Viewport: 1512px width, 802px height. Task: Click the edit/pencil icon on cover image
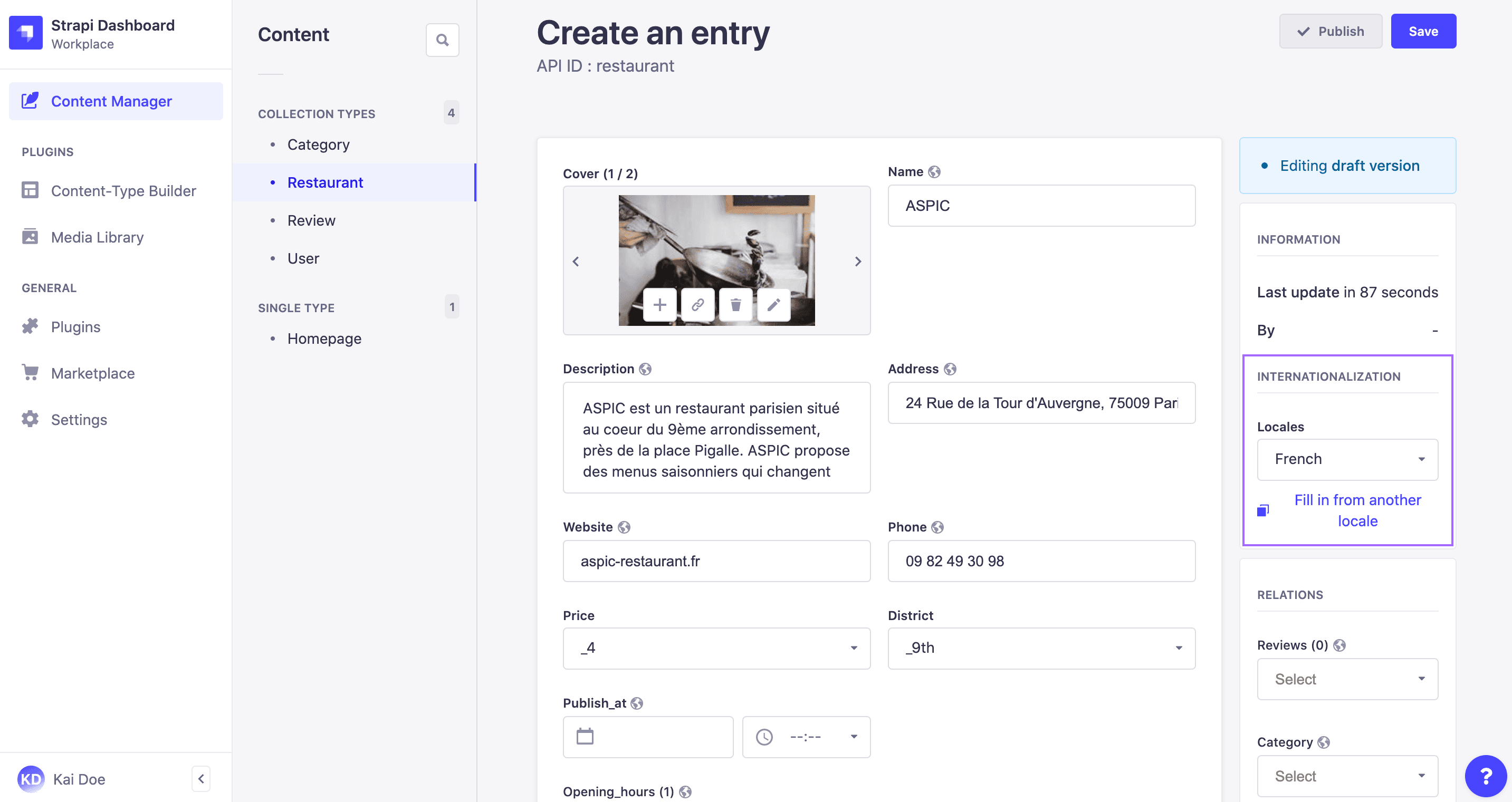tap(773, 305)
